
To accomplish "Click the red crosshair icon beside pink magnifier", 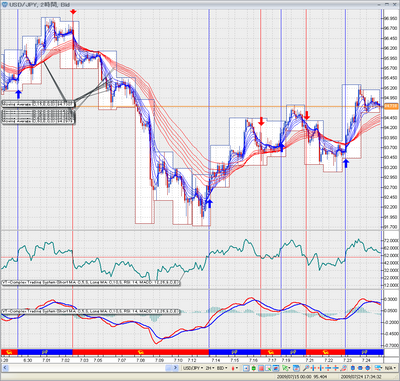I will coord(335,368).
